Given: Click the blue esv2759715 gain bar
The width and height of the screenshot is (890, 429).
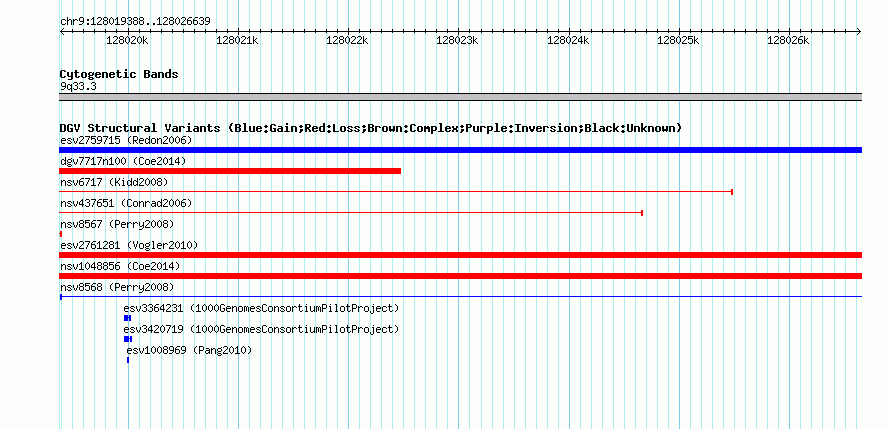Looking at the screenshot, I should pos(460,150).
